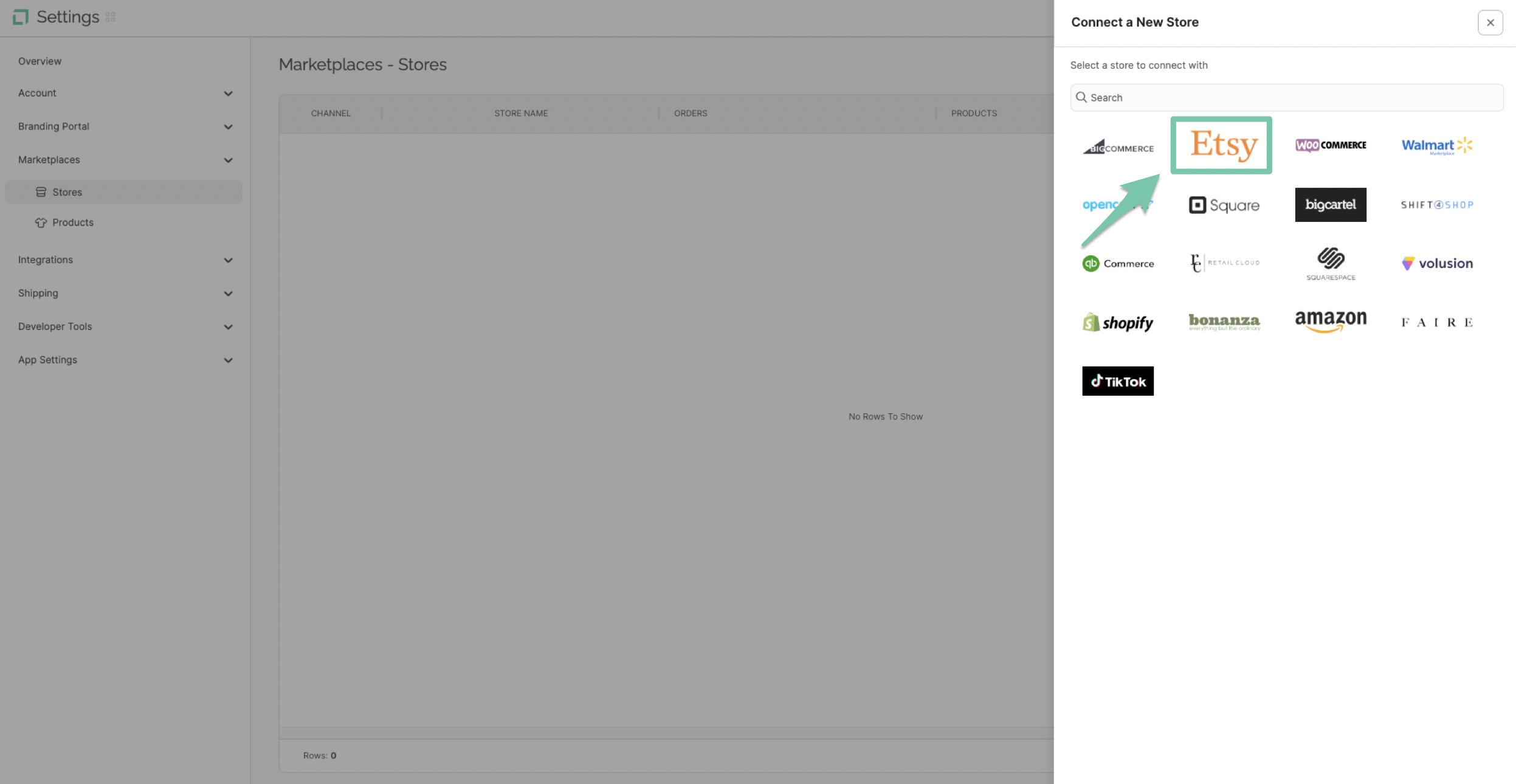Click the Settings title text
1516x784 pixels.
point(67,17)
